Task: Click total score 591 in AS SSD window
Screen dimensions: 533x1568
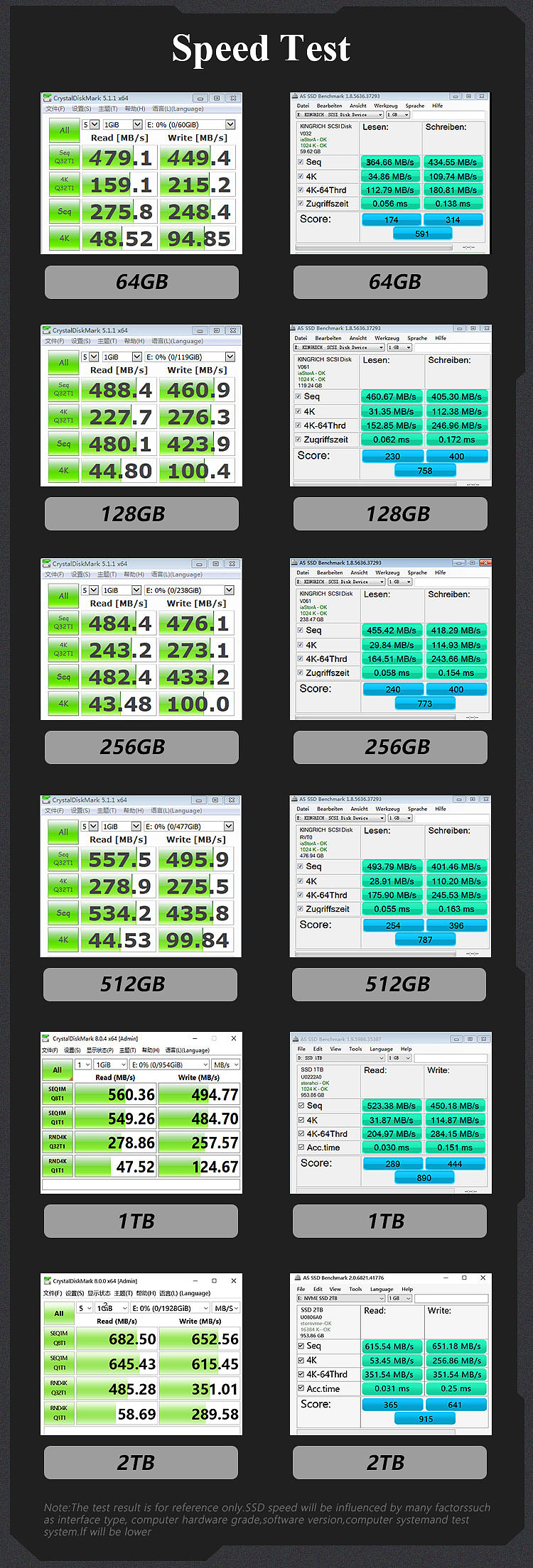Action: tap(422, 234)
